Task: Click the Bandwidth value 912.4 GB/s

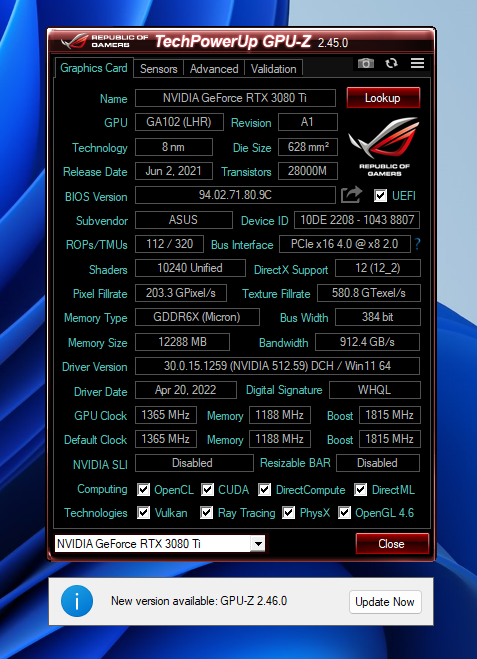Action: [x=367, y=342]
